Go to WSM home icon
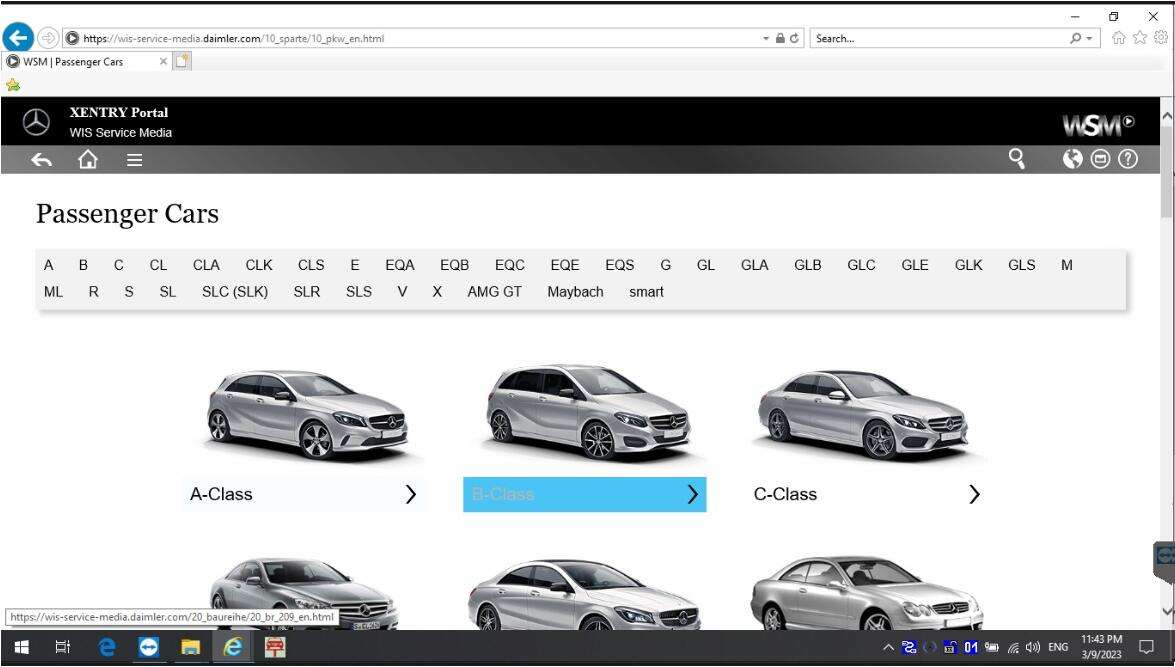1175x667 pixels. click(x=88, y=159)
